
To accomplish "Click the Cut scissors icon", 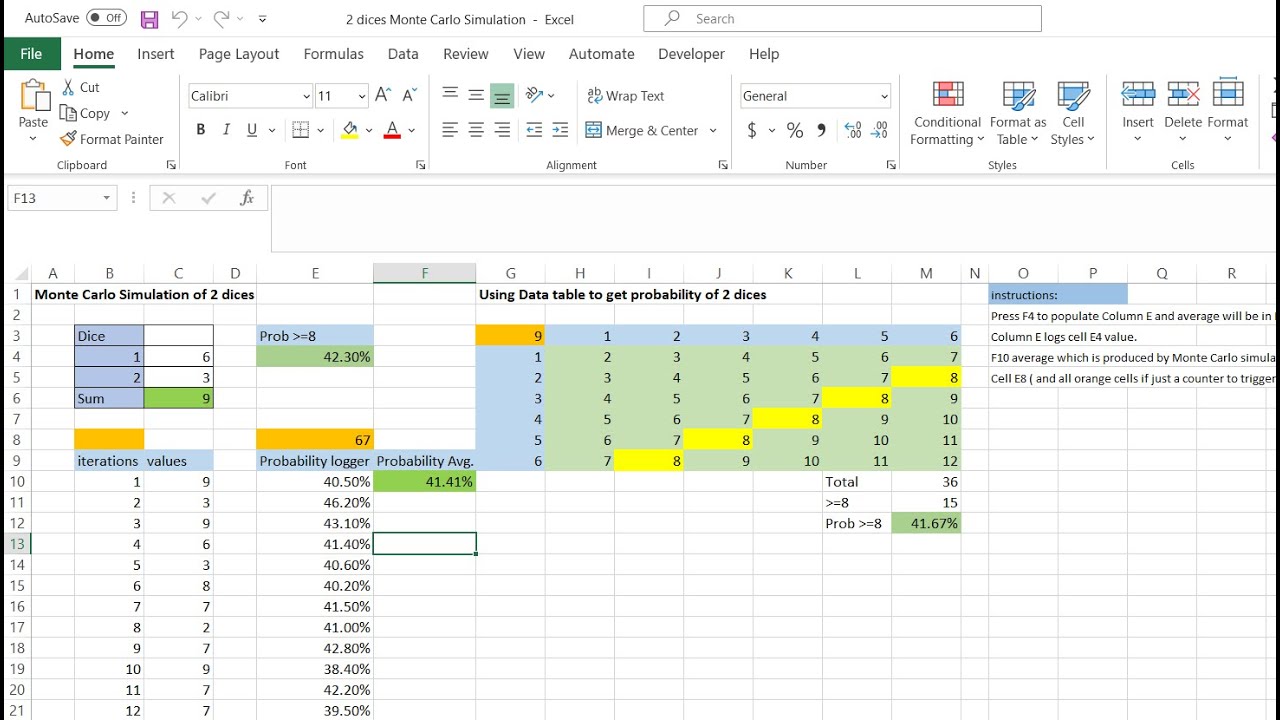I will [68, 87].
